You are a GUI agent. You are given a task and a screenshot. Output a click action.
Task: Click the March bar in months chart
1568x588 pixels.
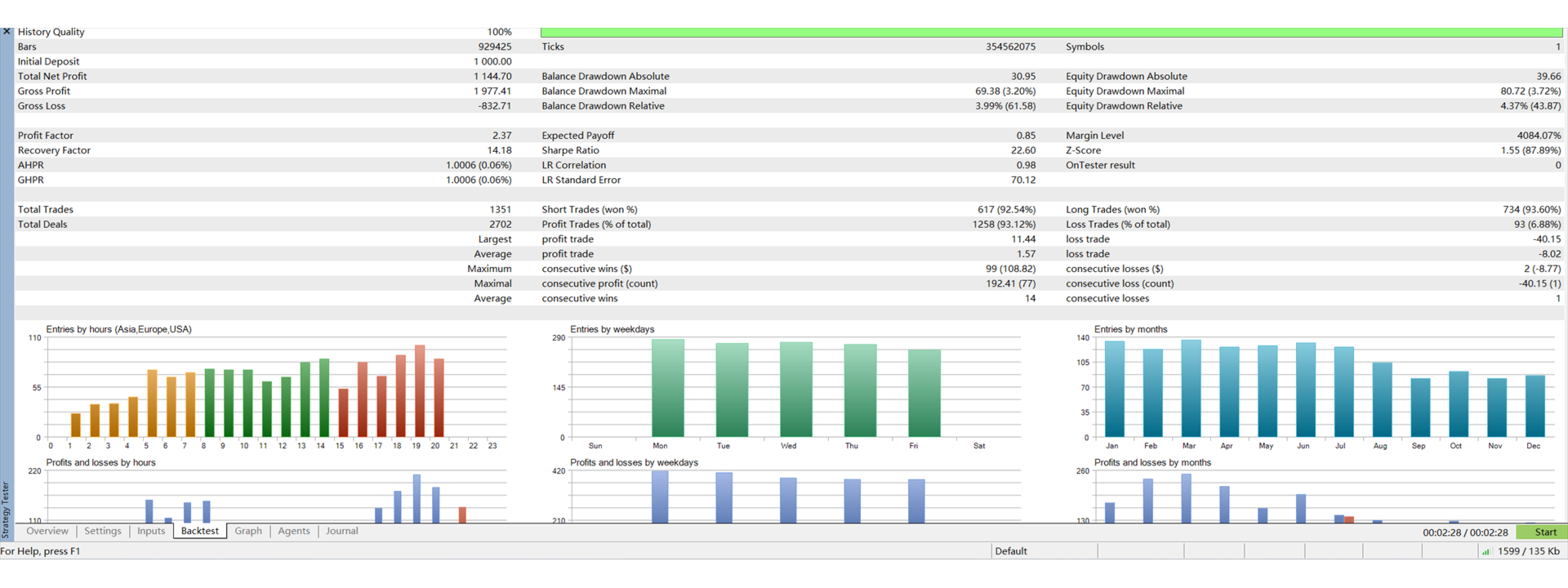[1191, 388]
